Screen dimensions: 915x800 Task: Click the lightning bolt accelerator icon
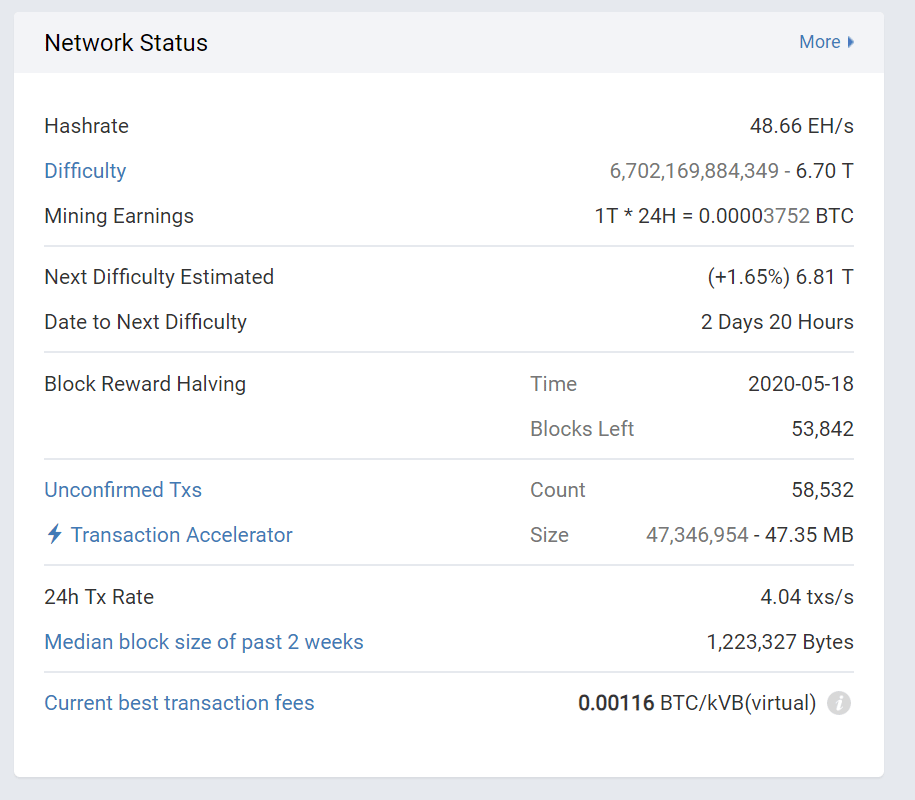54,534
